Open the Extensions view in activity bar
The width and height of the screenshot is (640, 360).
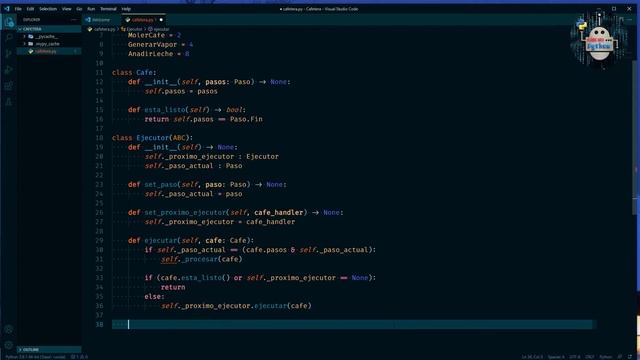click(9, 86)
